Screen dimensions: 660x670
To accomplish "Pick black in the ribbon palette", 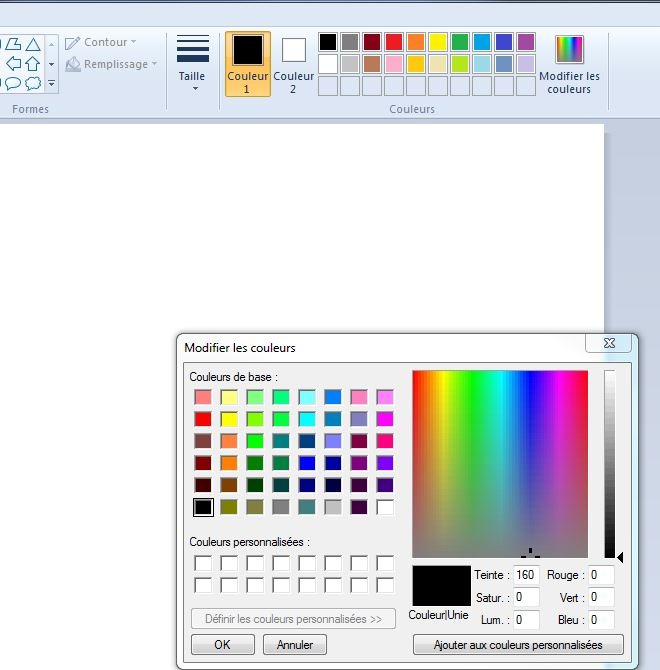I will (x=328, y=42).
